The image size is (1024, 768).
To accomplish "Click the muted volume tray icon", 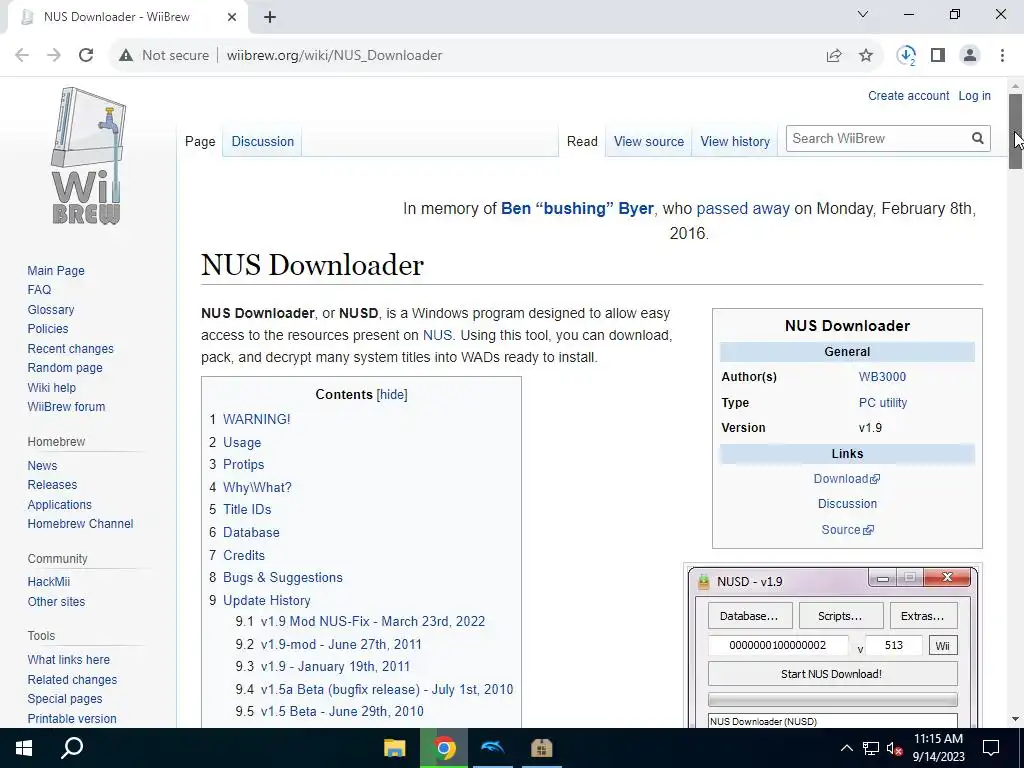I will 895,748.
